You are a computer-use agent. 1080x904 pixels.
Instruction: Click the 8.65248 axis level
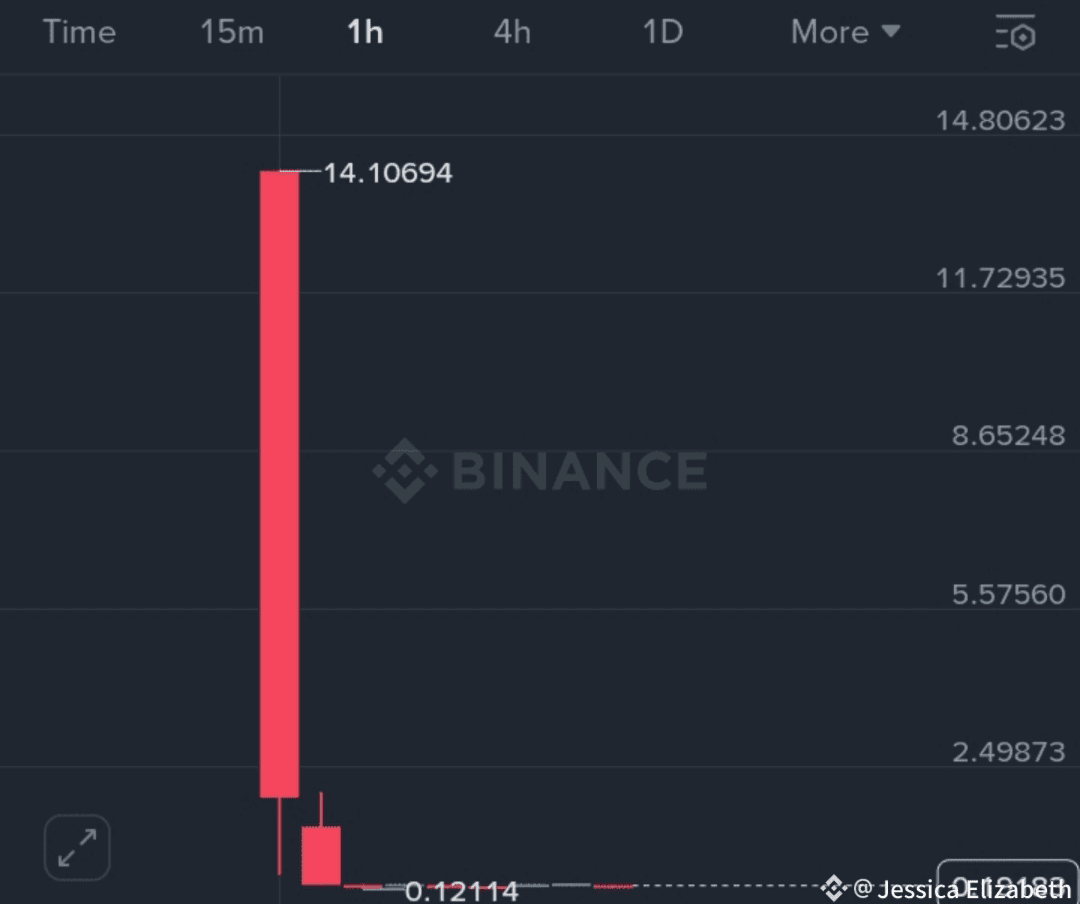(x=1008, y=435)
